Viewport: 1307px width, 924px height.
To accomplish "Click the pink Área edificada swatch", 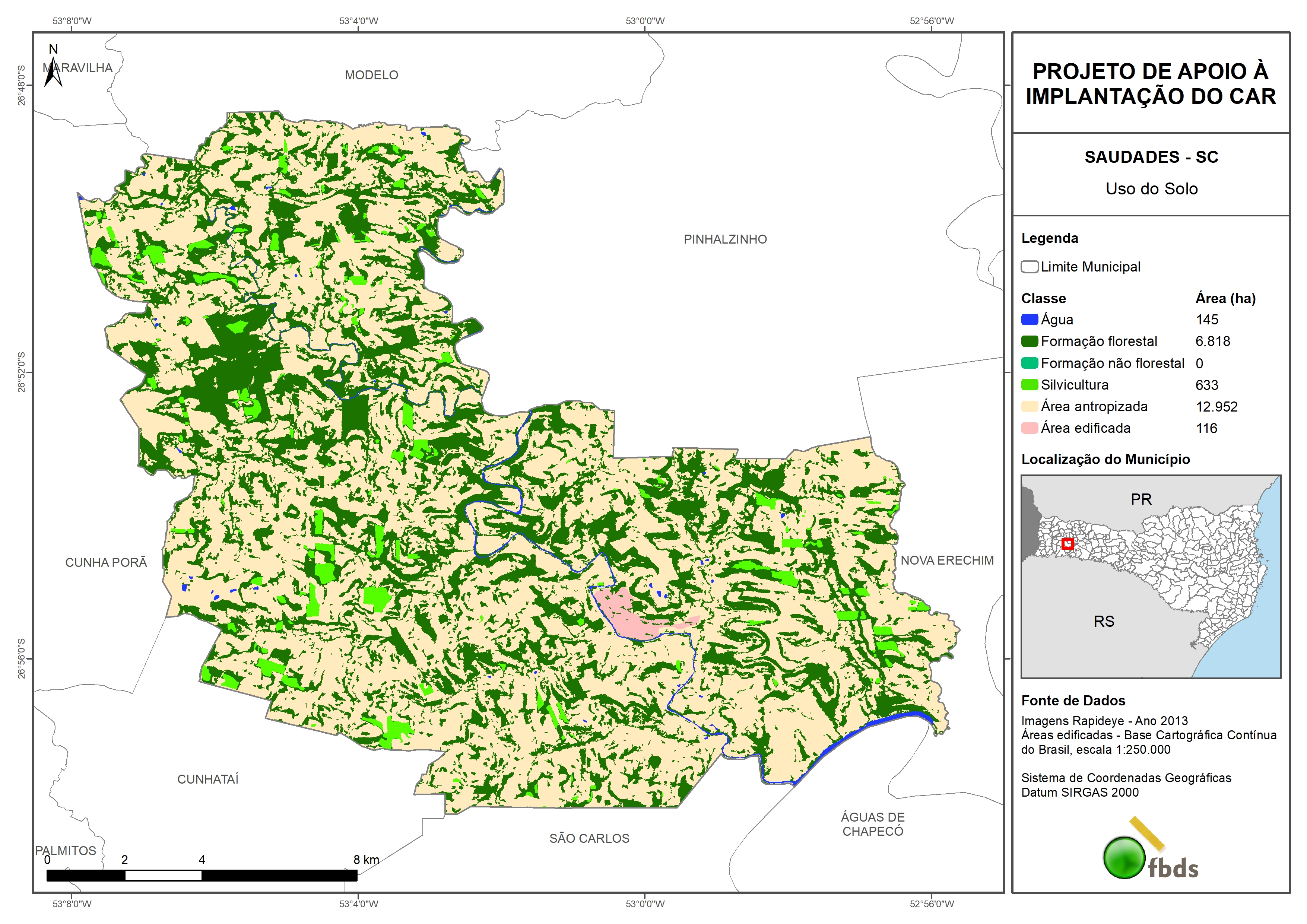I will pyautogui.click(x=1029, y=428).
